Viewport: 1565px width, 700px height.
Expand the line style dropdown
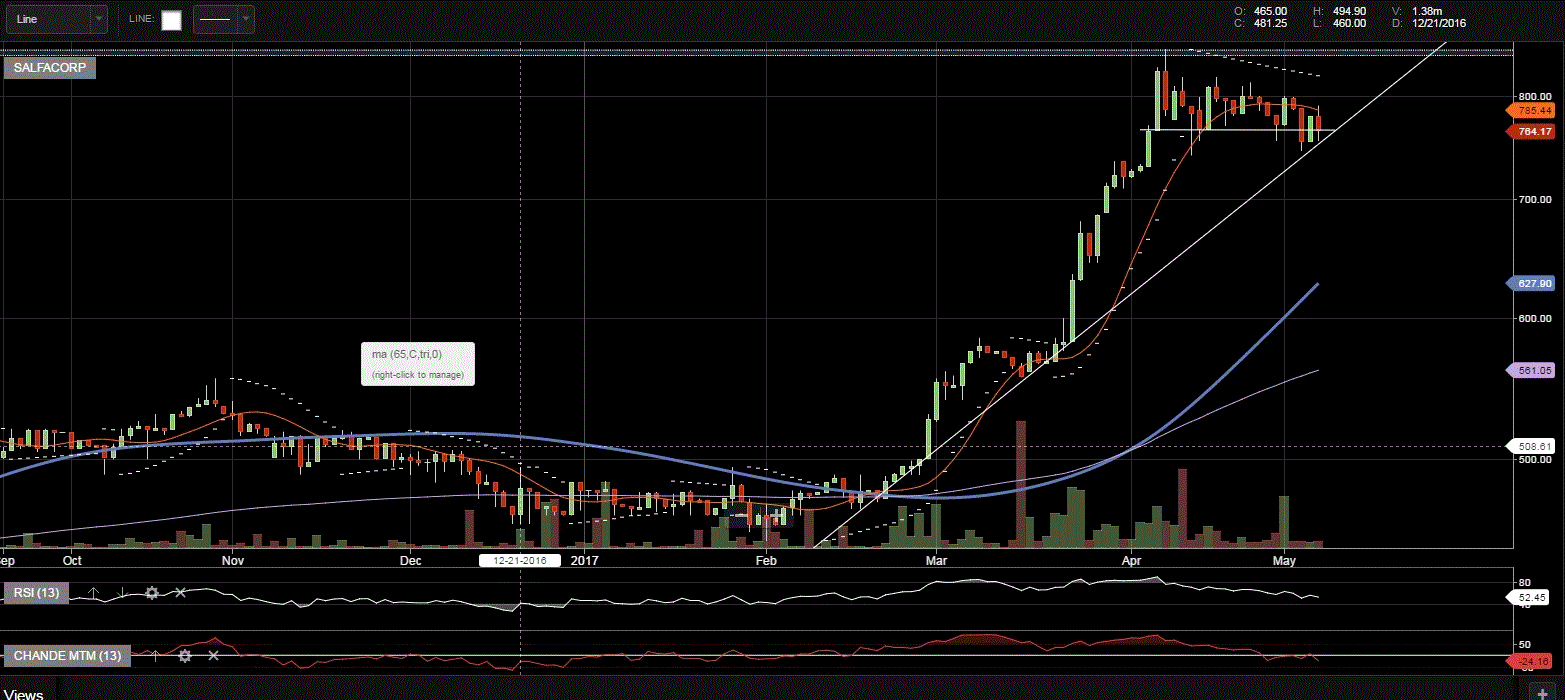[223, 19]
